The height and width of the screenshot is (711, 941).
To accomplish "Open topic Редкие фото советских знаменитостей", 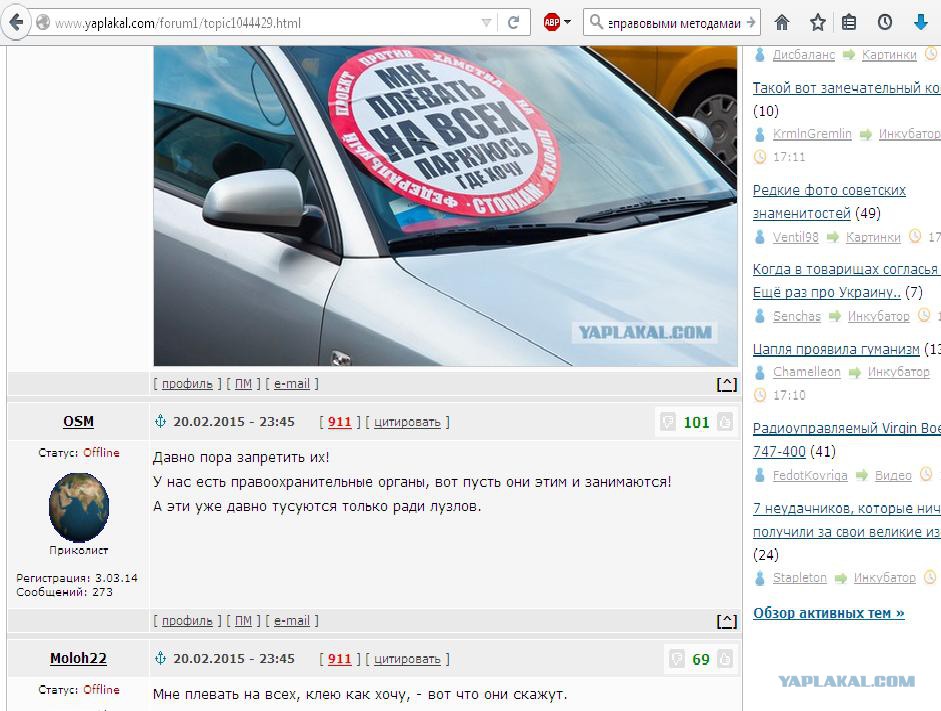I will [829, 202].
